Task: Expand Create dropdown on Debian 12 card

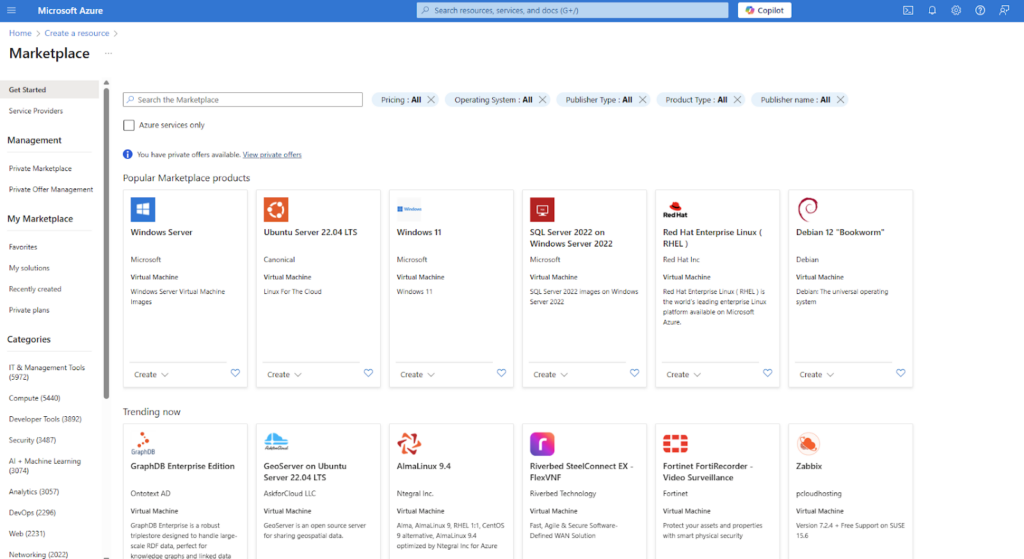Action: (x=816, y=375)
